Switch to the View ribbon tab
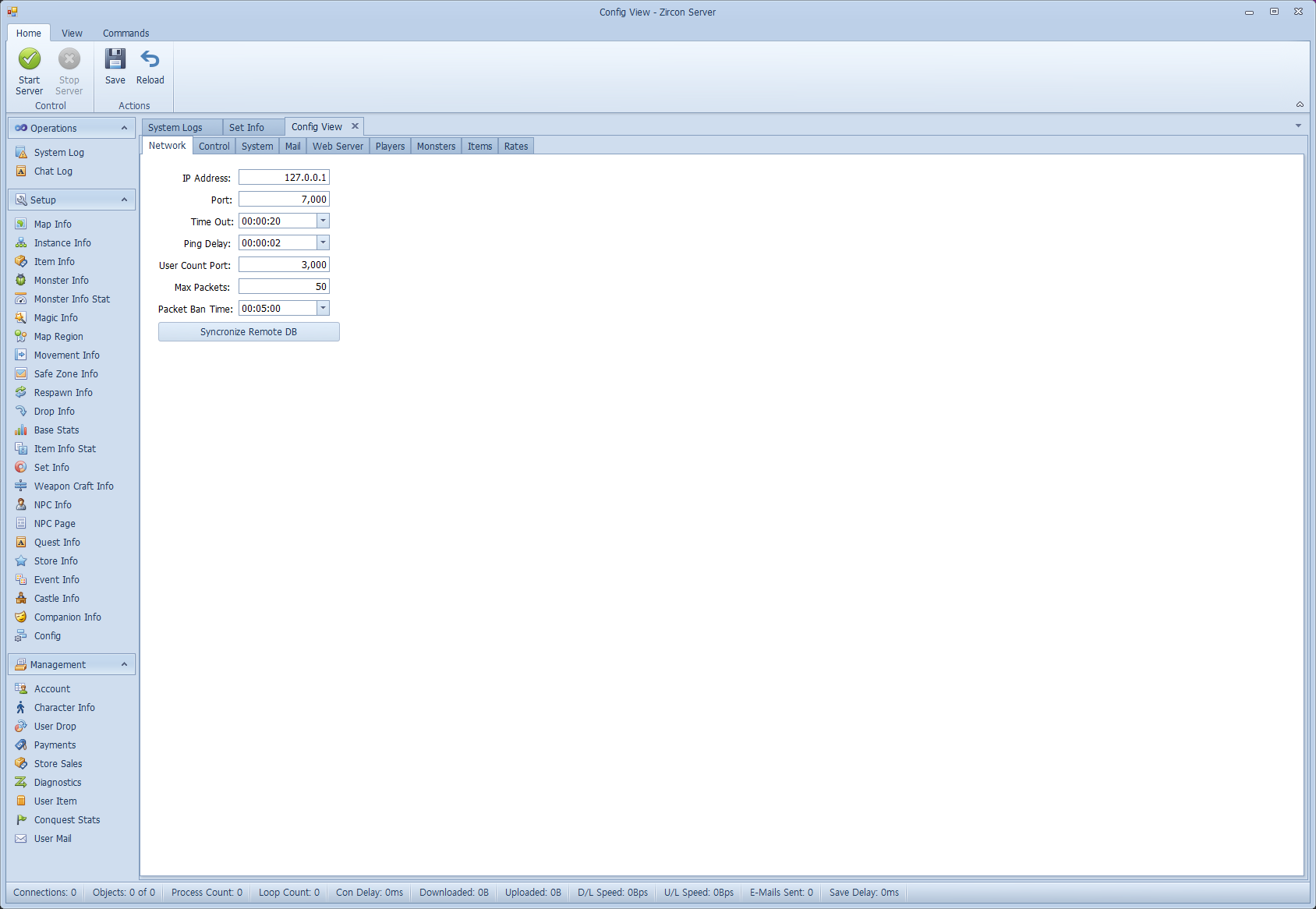This screenshot has width=1316, height=909. pos(72,34)
